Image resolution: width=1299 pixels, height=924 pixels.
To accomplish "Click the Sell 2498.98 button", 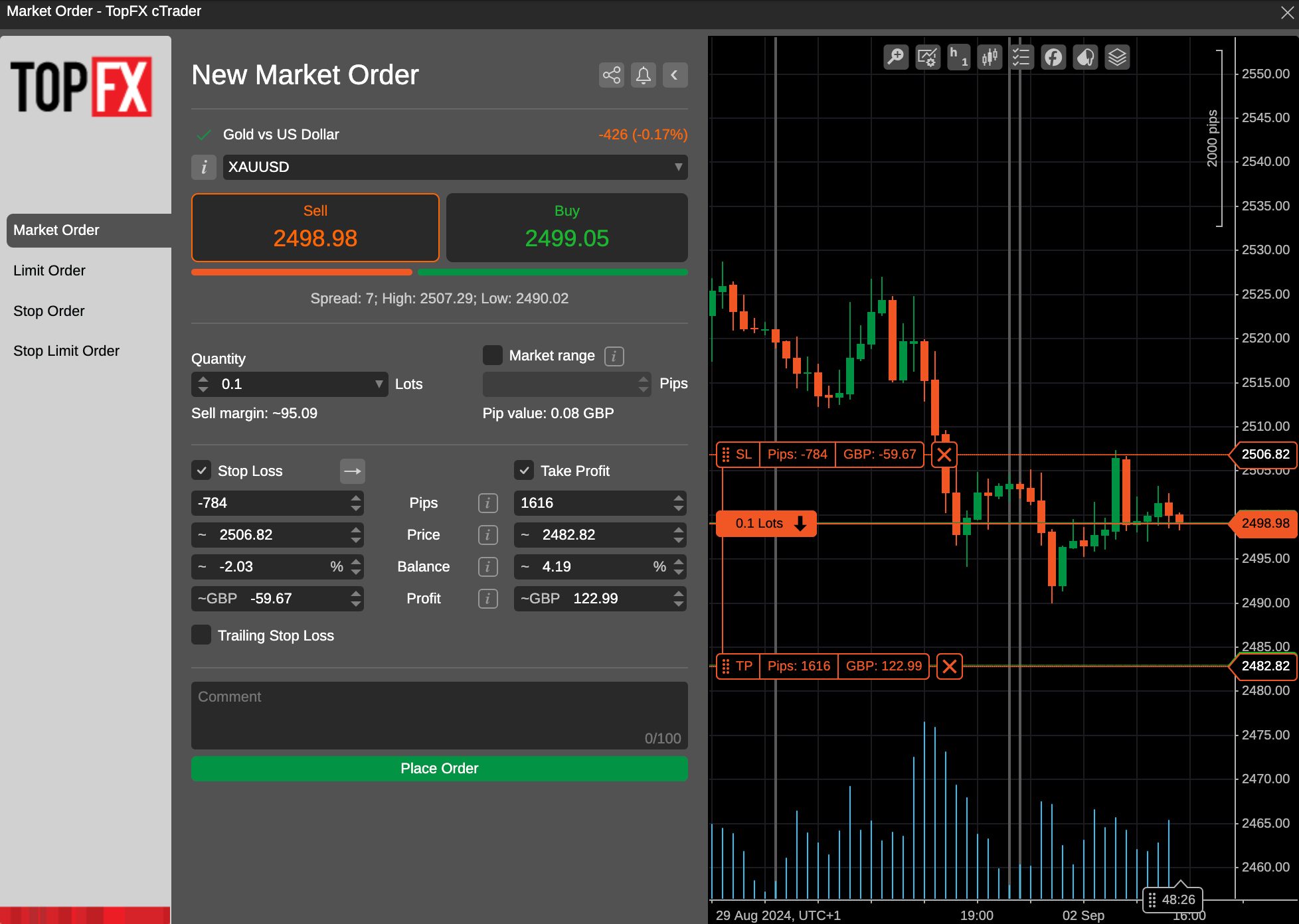I will 315,228.
